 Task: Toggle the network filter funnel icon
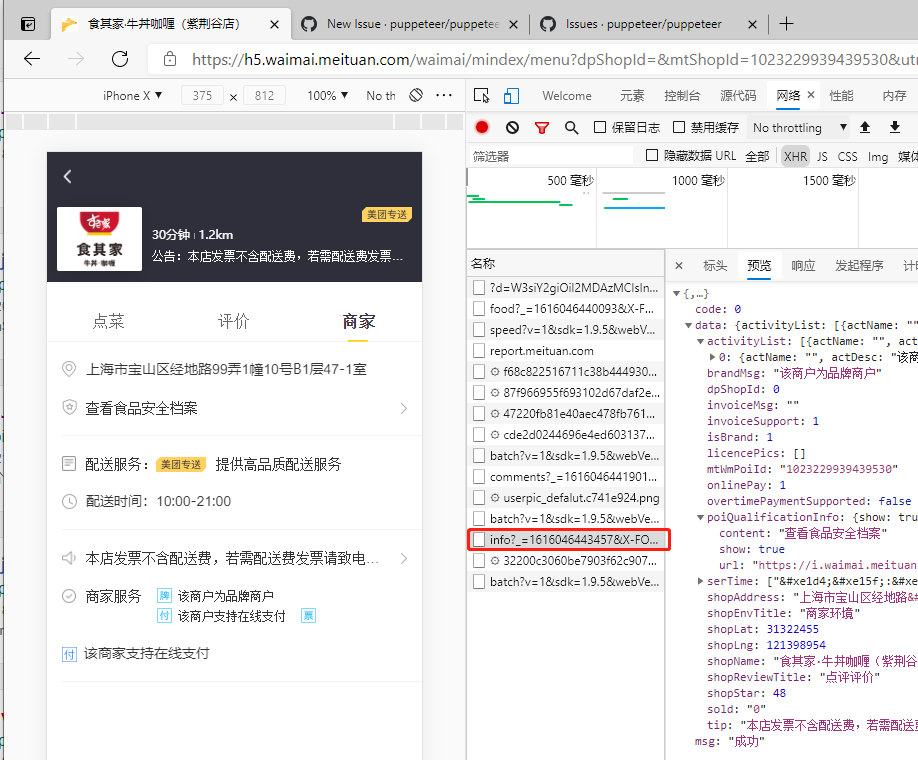[x=542, y=127]
